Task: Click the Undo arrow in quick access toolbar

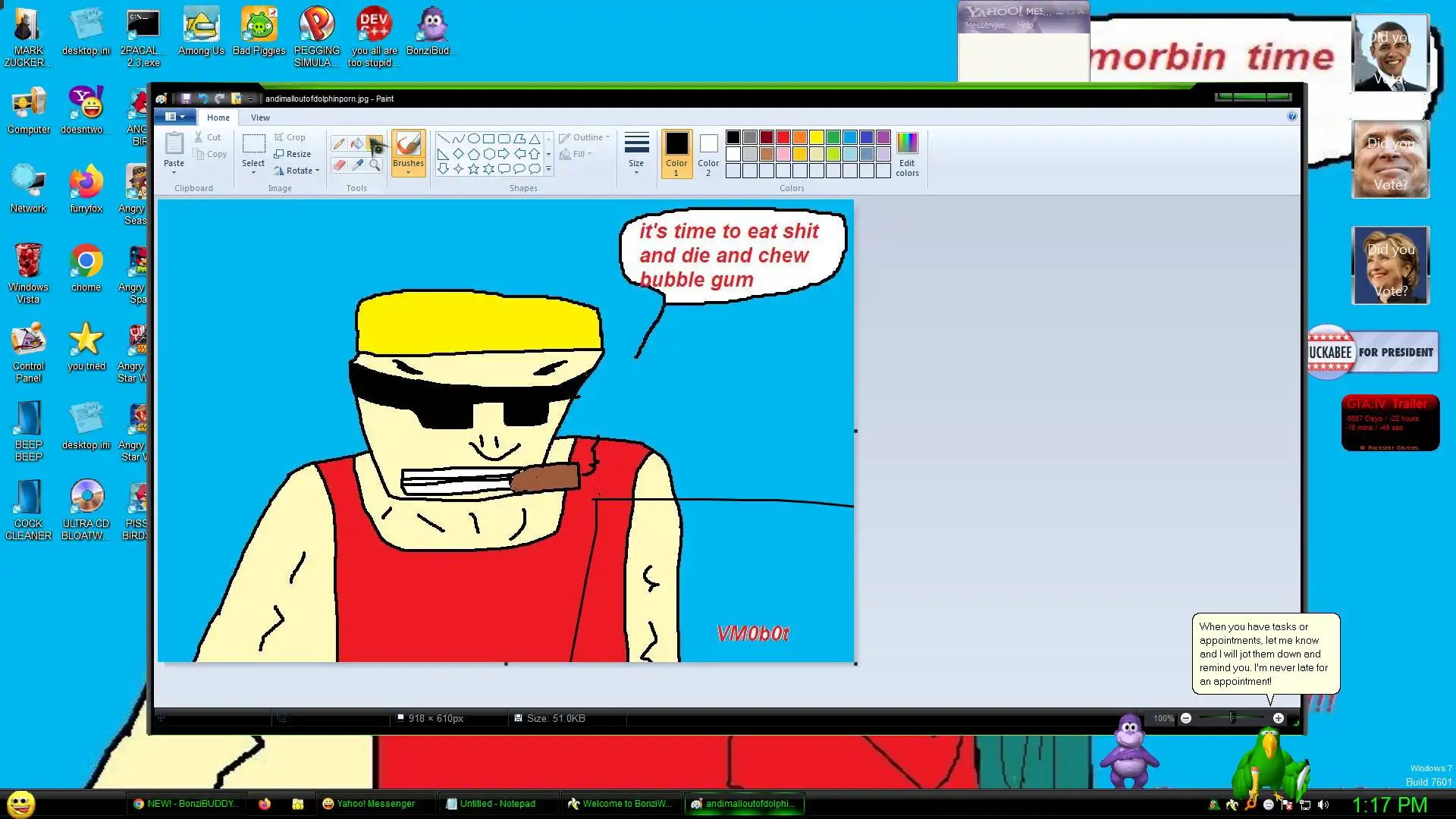Action: coord(202,99)
